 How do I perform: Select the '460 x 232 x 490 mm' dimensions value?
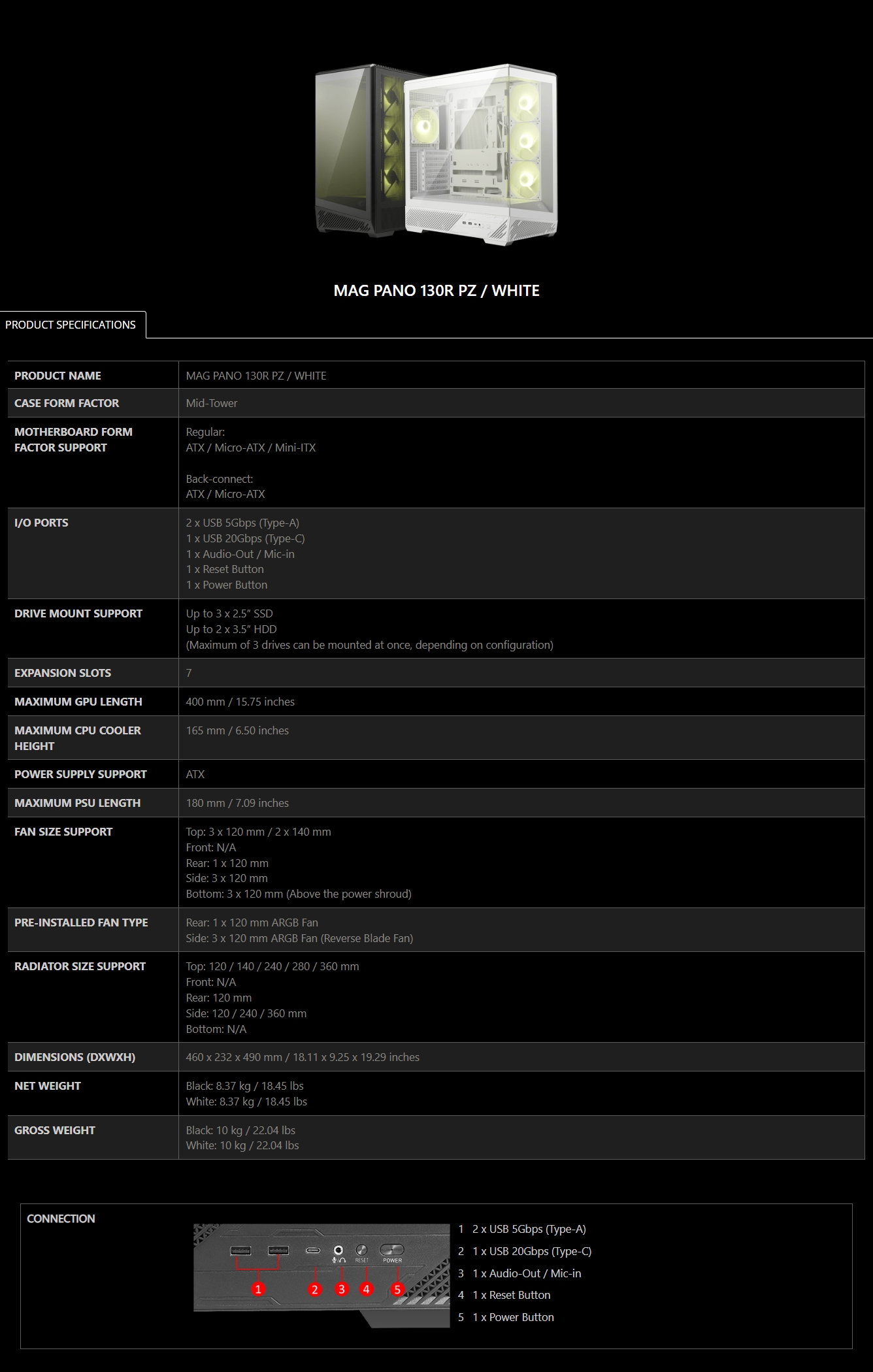(x=303, y=1057)
